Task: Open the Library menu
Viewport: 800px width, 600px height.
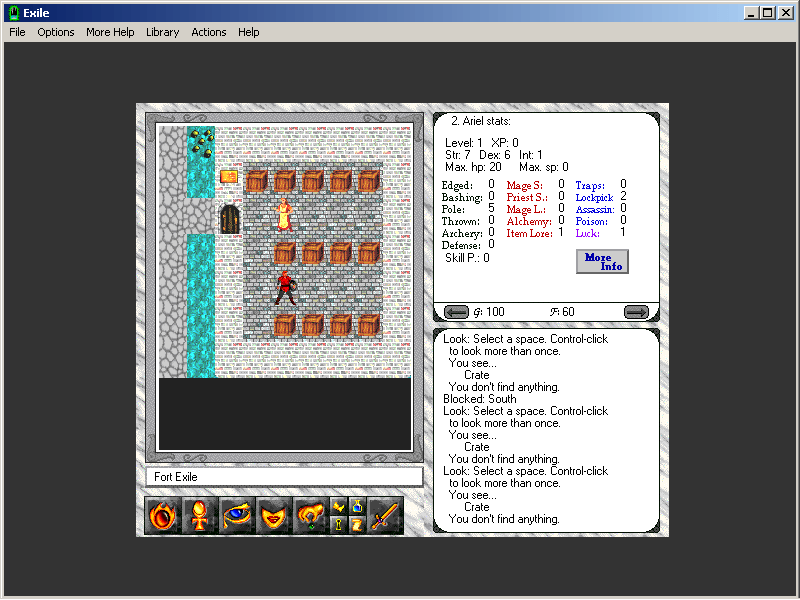Action: click(x=163, y=32)
